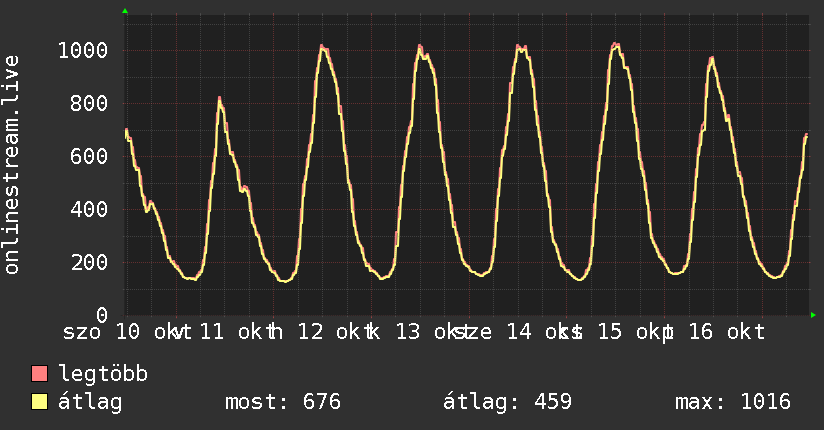Click the green arrow ending x-axis
The width and height of the screenshot is (824, 430).
pyautogui.click(x=813, y=315)
